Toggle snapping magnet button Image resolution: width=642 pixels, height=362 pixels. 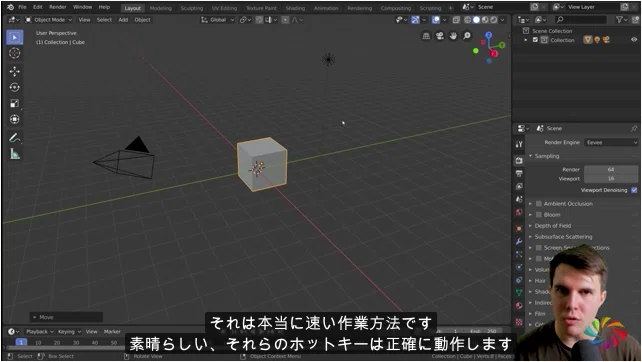coord(259,20)
